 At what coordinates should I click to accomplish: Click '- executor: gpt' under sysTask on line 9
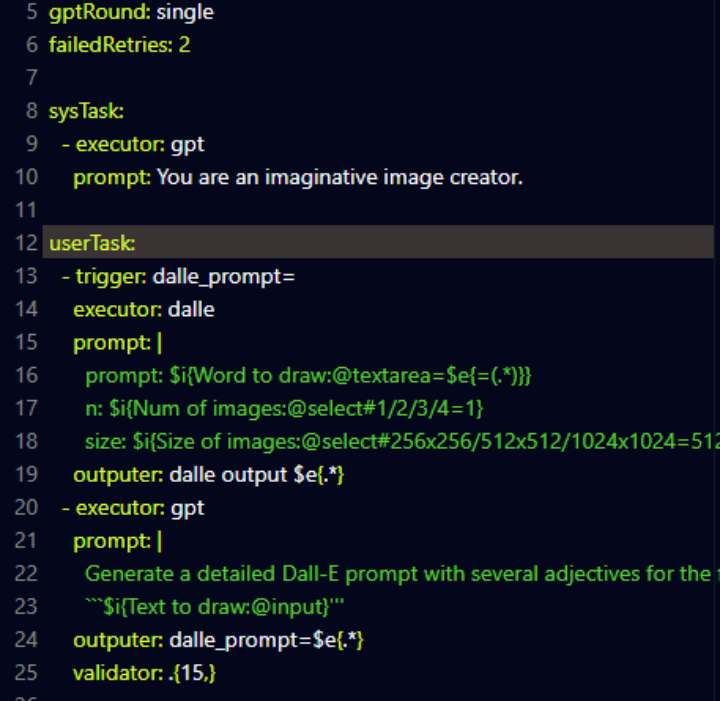coord(133,145)
